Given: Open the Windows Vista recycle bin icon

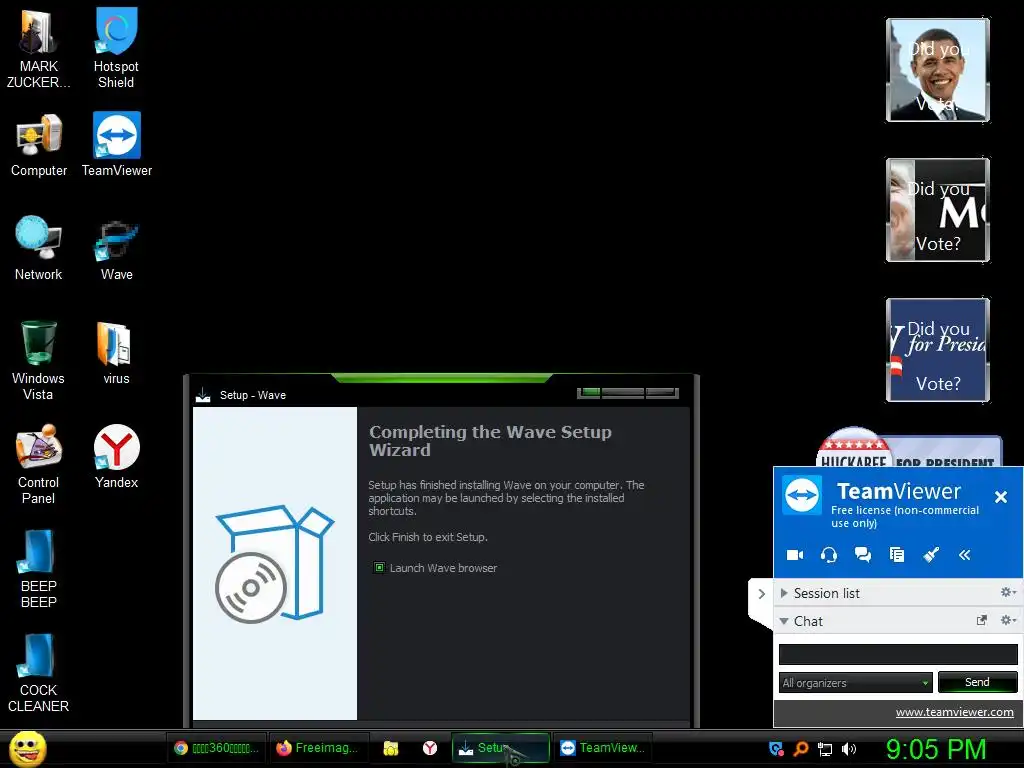Looking at the screenshot, I should 38,360.
